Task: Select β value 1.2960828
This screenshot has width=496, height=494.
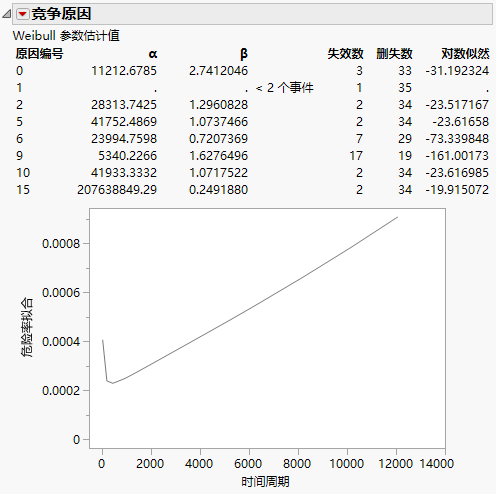Action: coord(218,105)
